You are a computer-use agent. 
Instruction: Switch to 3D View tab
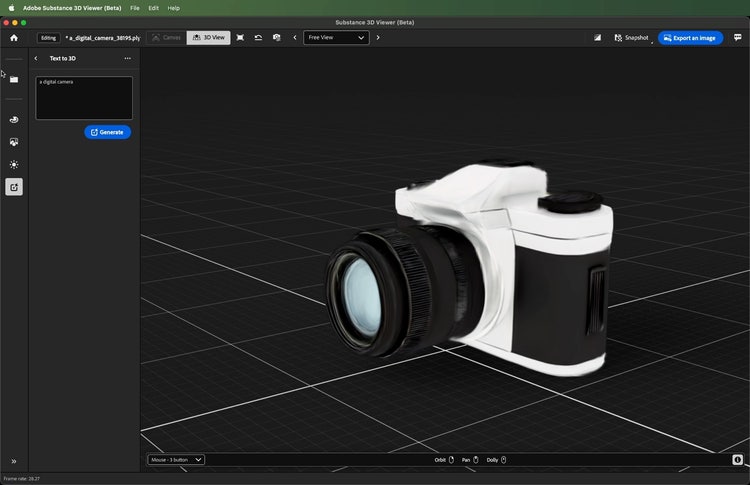[209, 37]
